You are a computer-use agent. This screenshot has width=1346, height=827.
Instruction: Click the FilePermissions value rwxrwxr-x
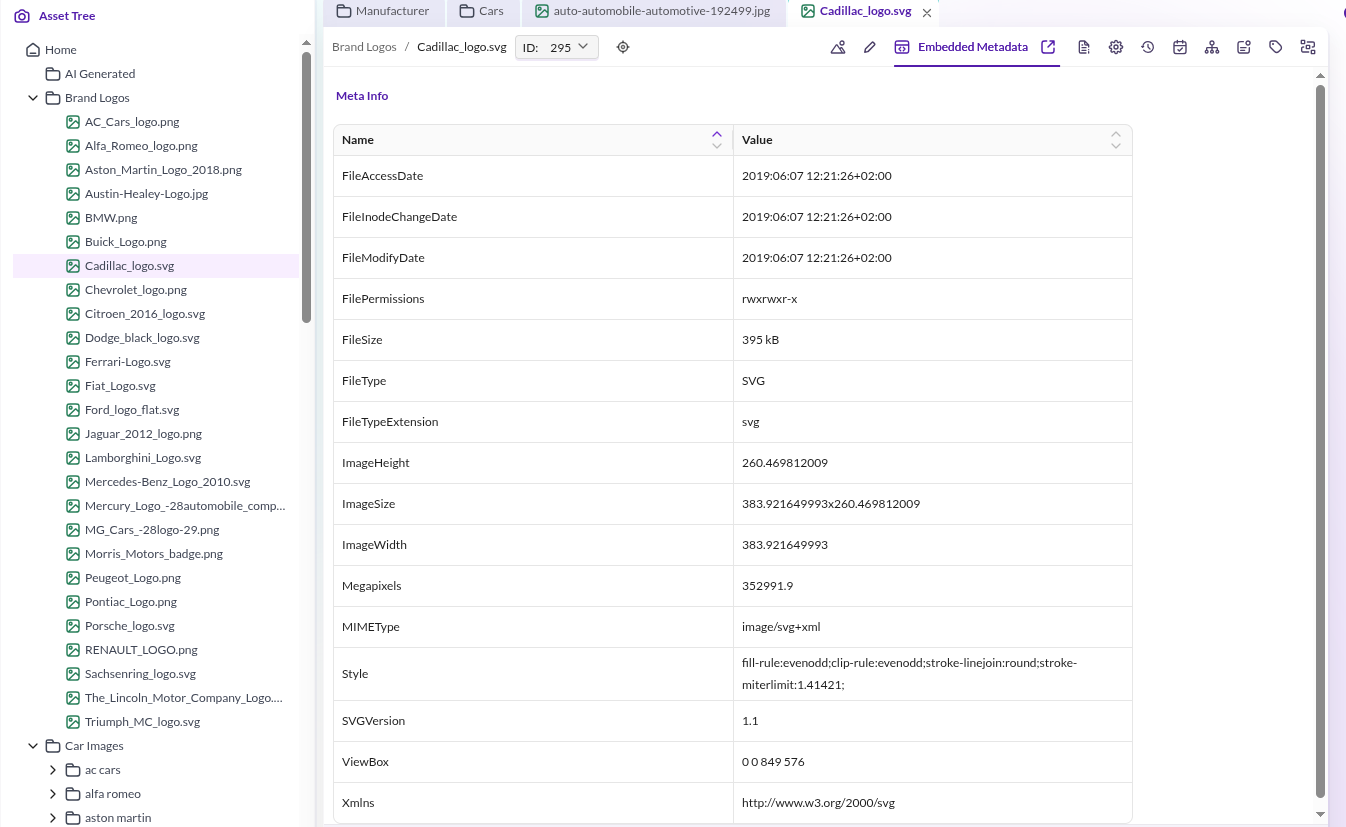[770, 299]
